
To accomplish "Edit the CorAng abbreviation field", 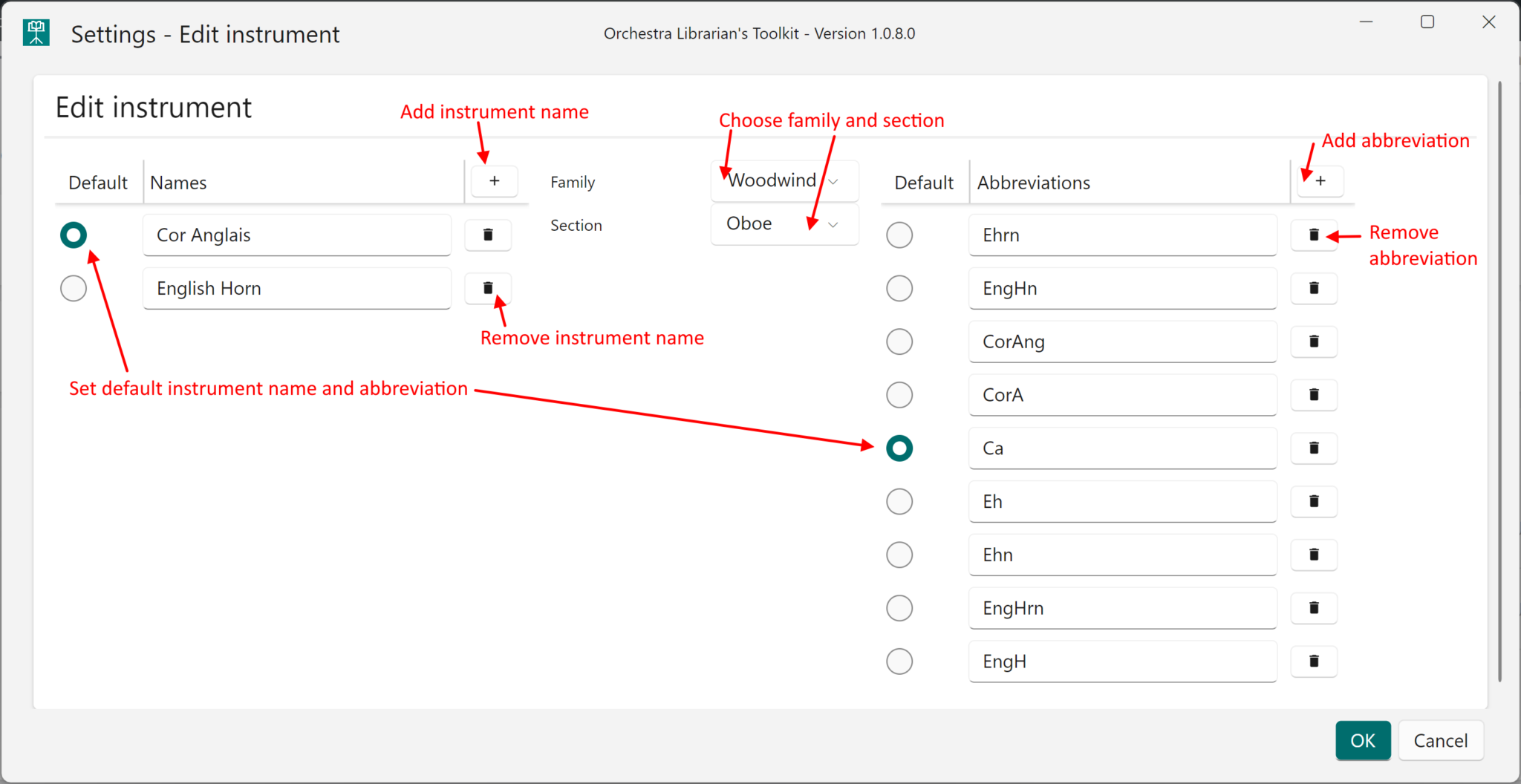I will tap(1122, 342).
